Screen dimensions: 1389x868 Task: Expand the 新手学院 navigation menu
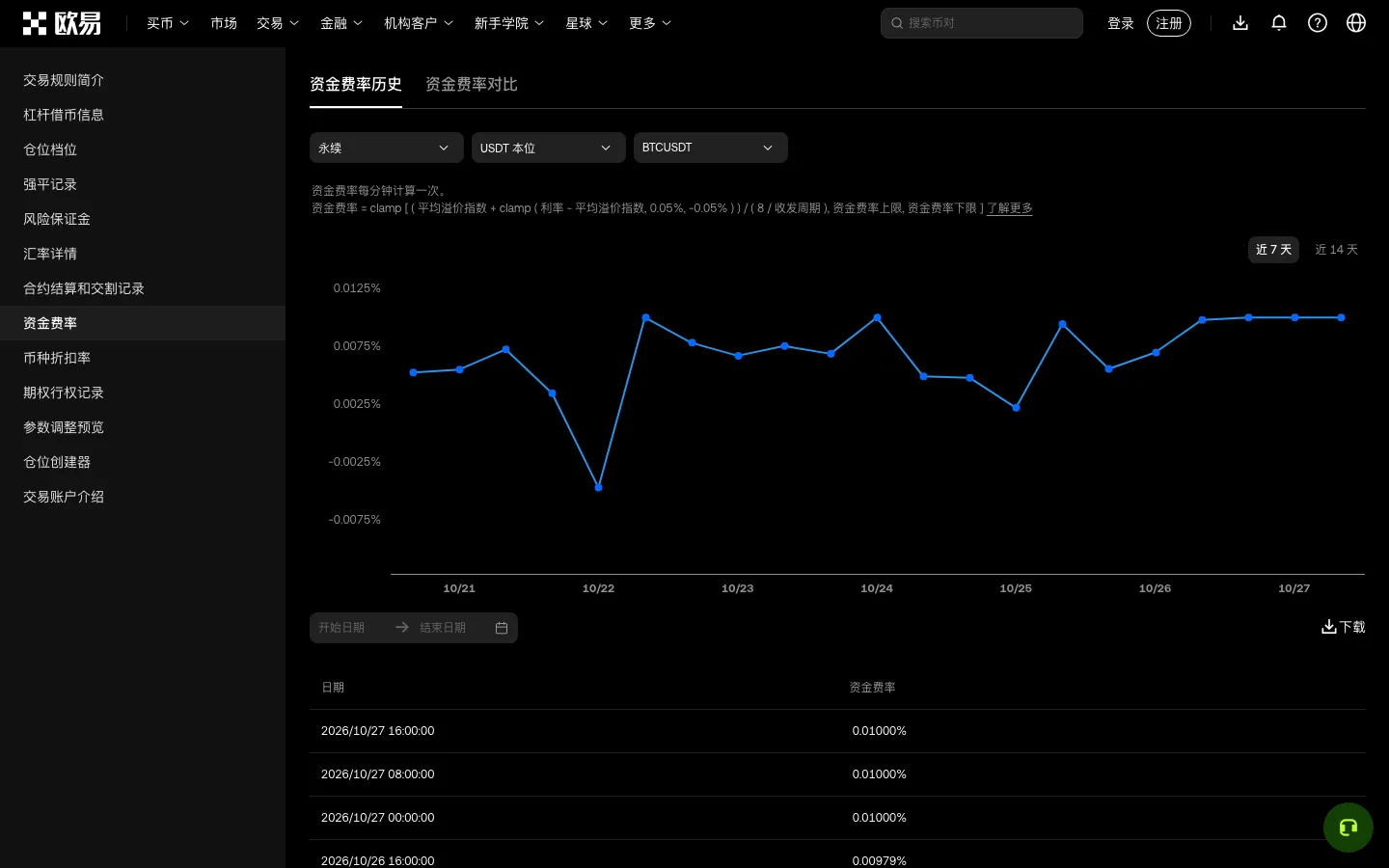(x=509, y=23)
